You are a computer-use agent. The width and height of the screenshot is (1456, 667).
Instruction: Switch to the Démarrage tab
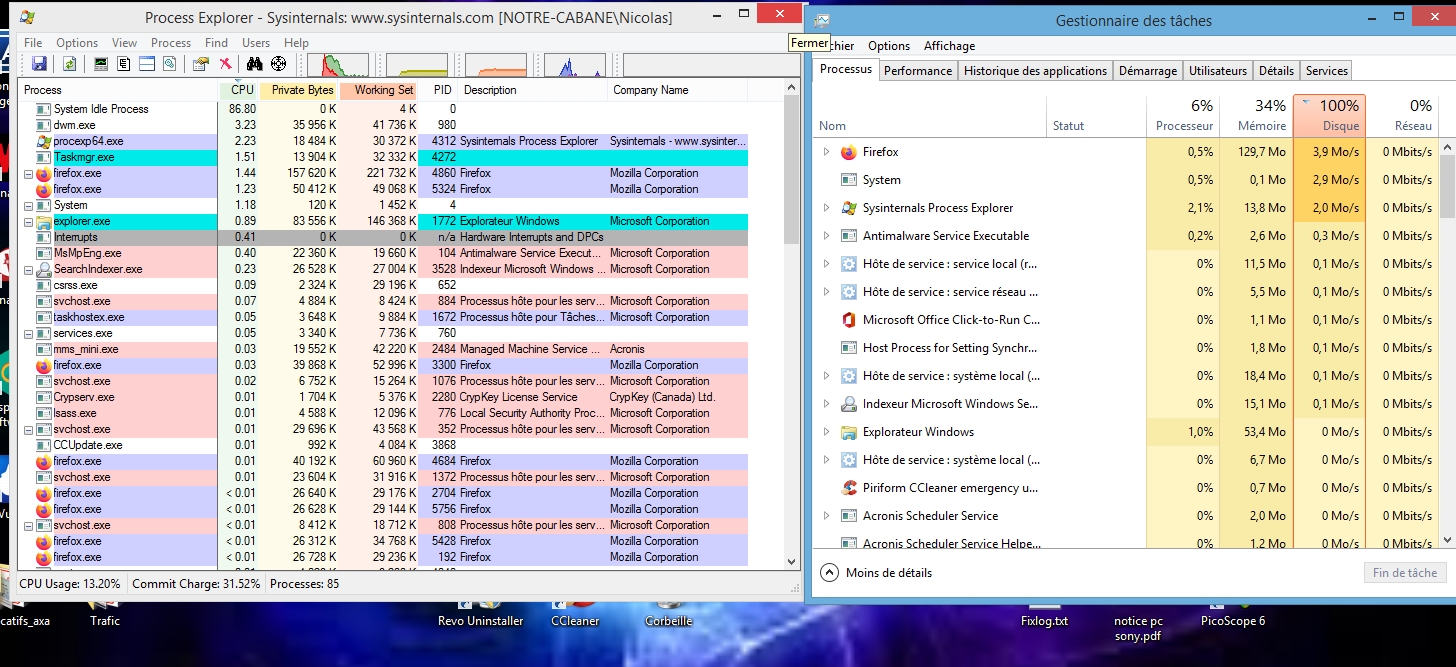[1147, 71]
